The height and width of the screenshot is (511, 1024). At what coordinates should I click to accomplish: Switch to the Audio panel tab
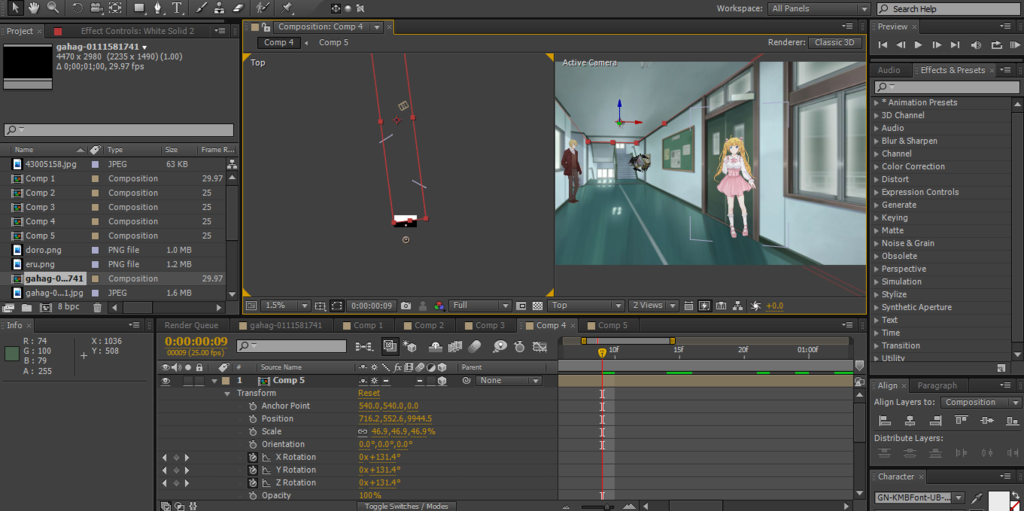889,70
